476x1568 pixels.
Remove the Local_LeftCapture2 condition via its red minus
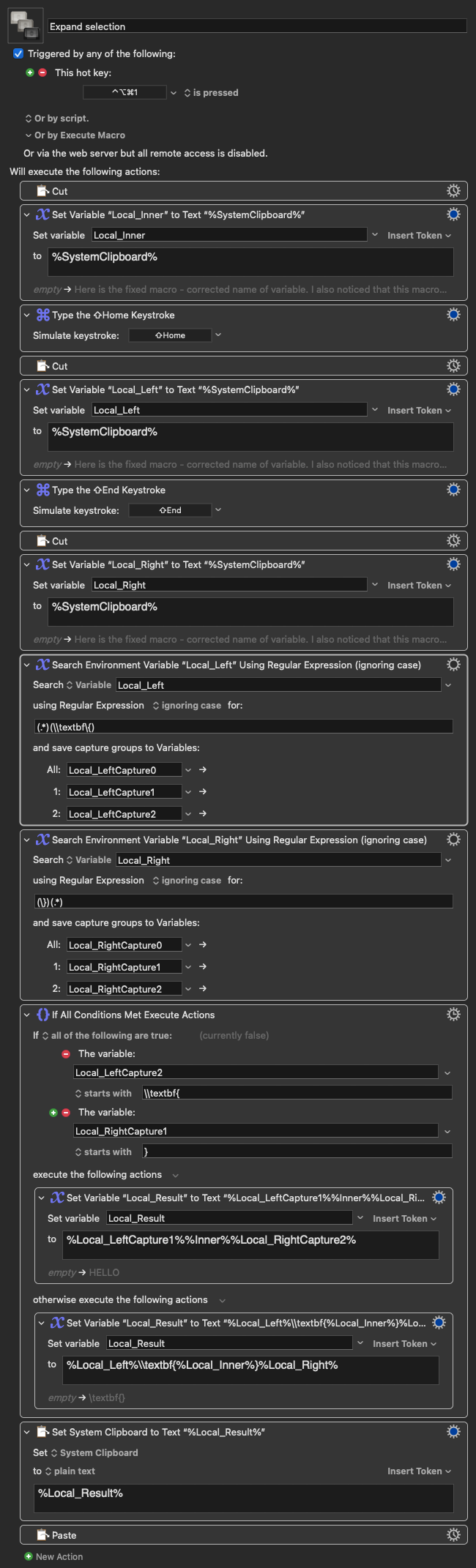tap(66, 1054)
